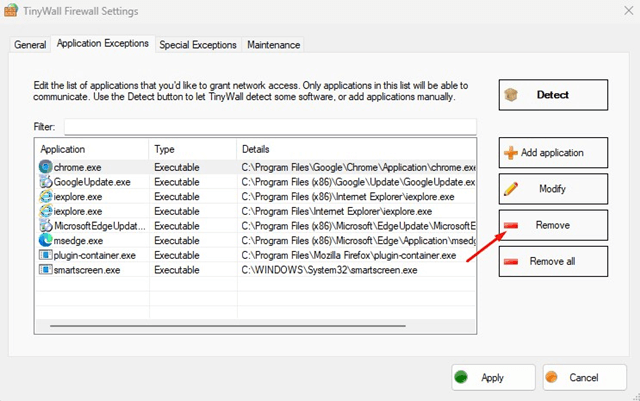640x401 pixels.
Task: Click the Executable type of msedge.exe
Action: pos(177,241)
